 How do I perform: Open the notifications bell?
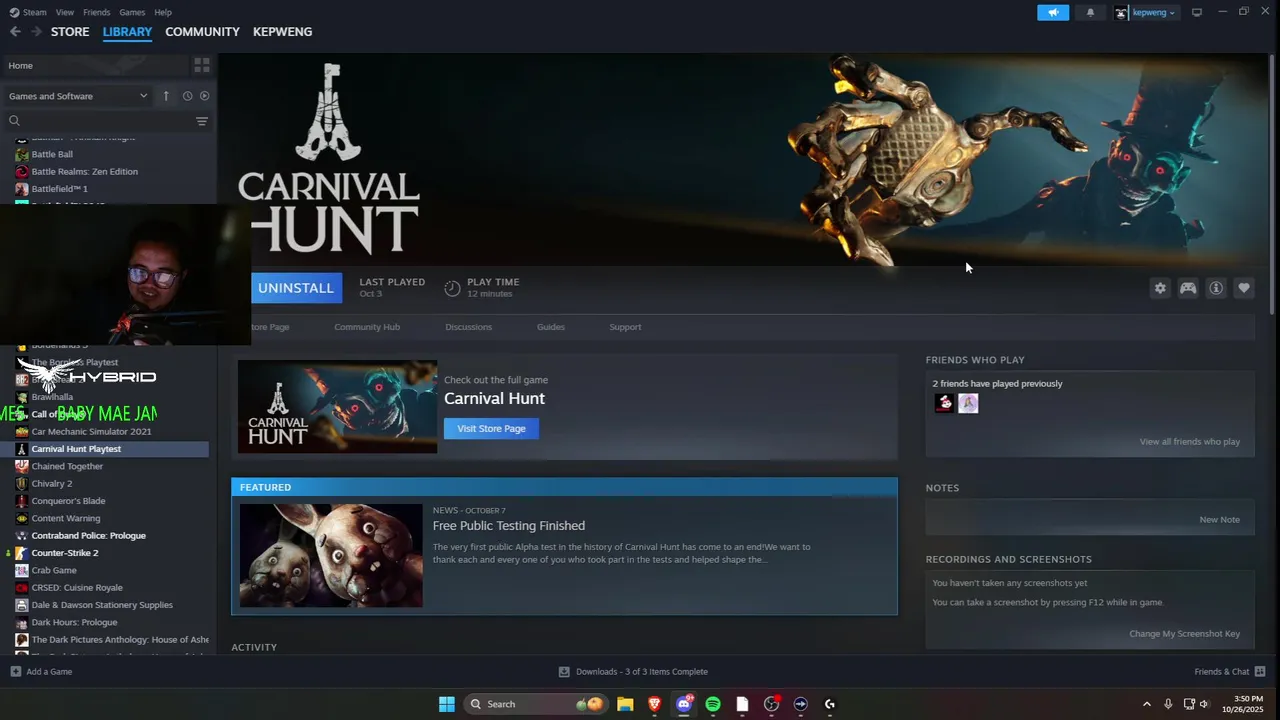point(1090,12)
